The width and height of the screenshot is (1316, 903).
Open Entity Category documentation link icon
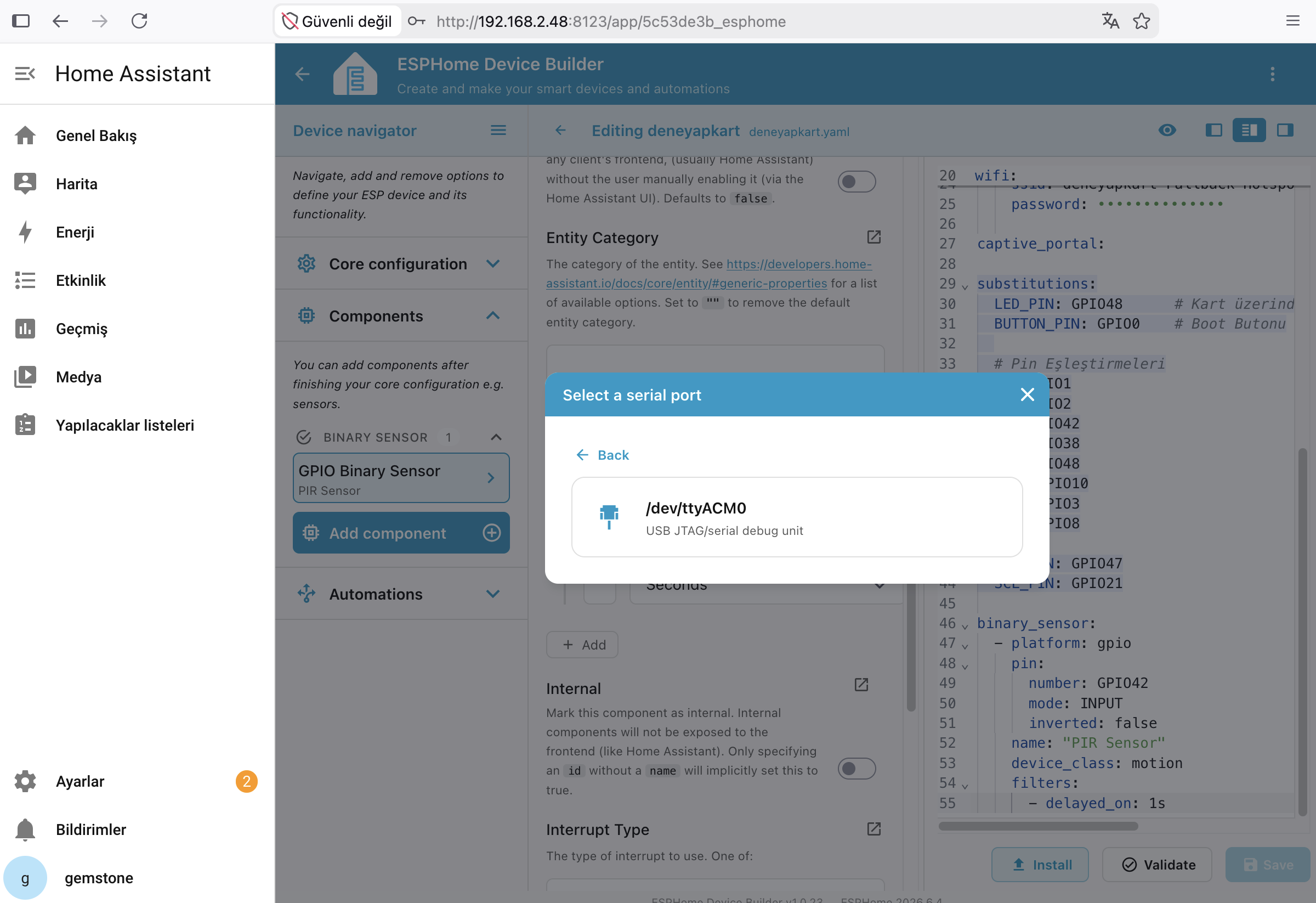pos(873,237)
